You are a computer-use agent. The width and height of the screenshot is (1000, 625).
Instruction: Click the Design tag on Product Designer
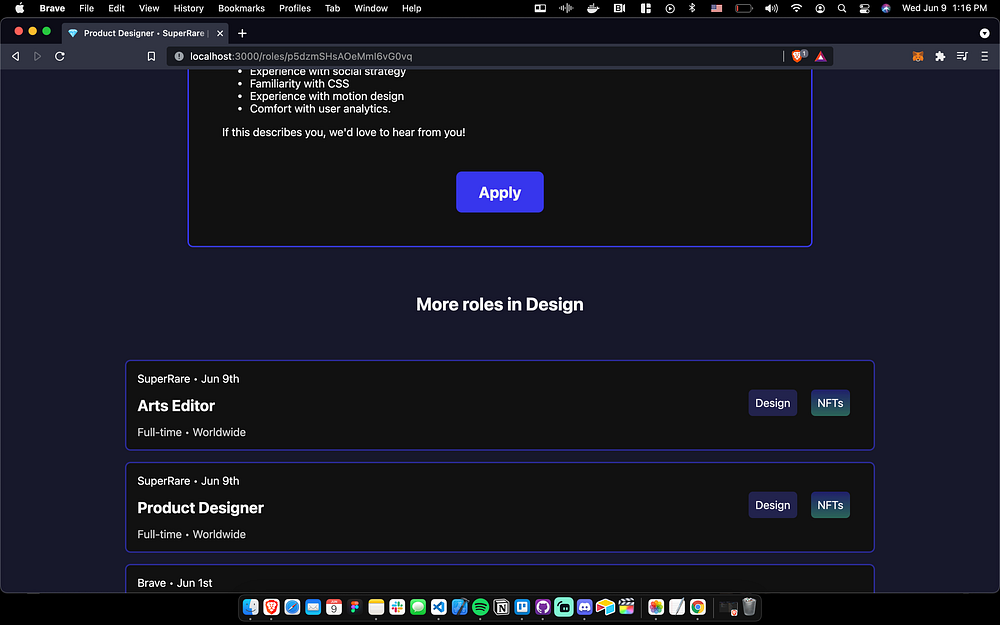click(x=772, y=505)
